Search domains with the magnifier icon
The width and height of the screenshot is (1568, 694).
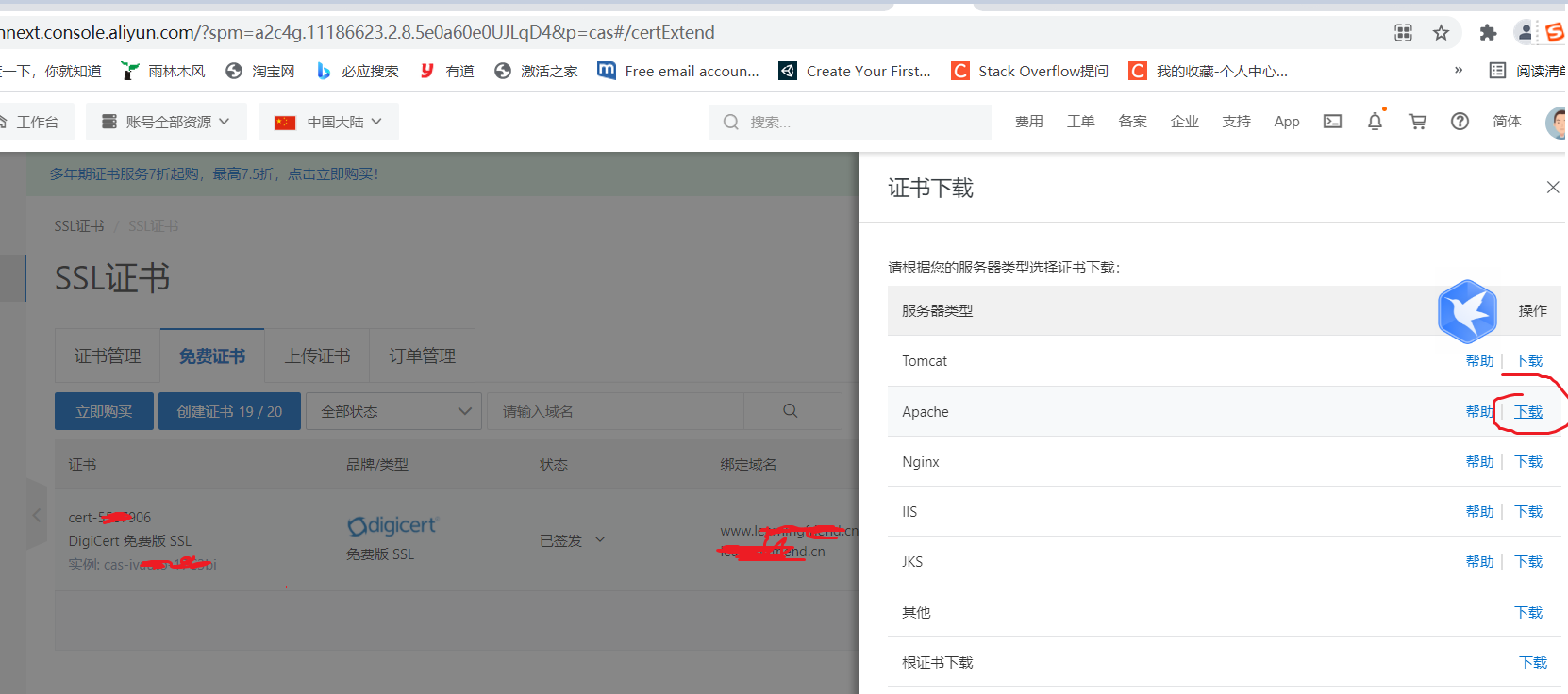click(x=791, y=411)
